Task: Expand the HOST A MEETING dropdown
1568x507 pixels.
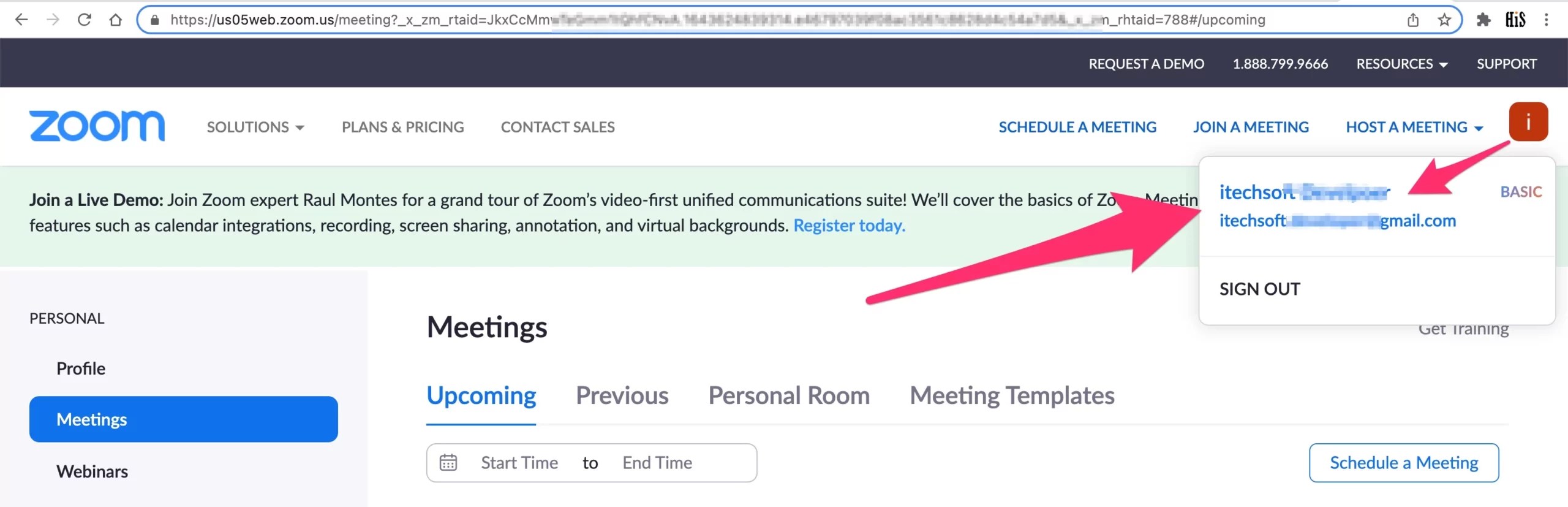Action: click(1414, 127)
